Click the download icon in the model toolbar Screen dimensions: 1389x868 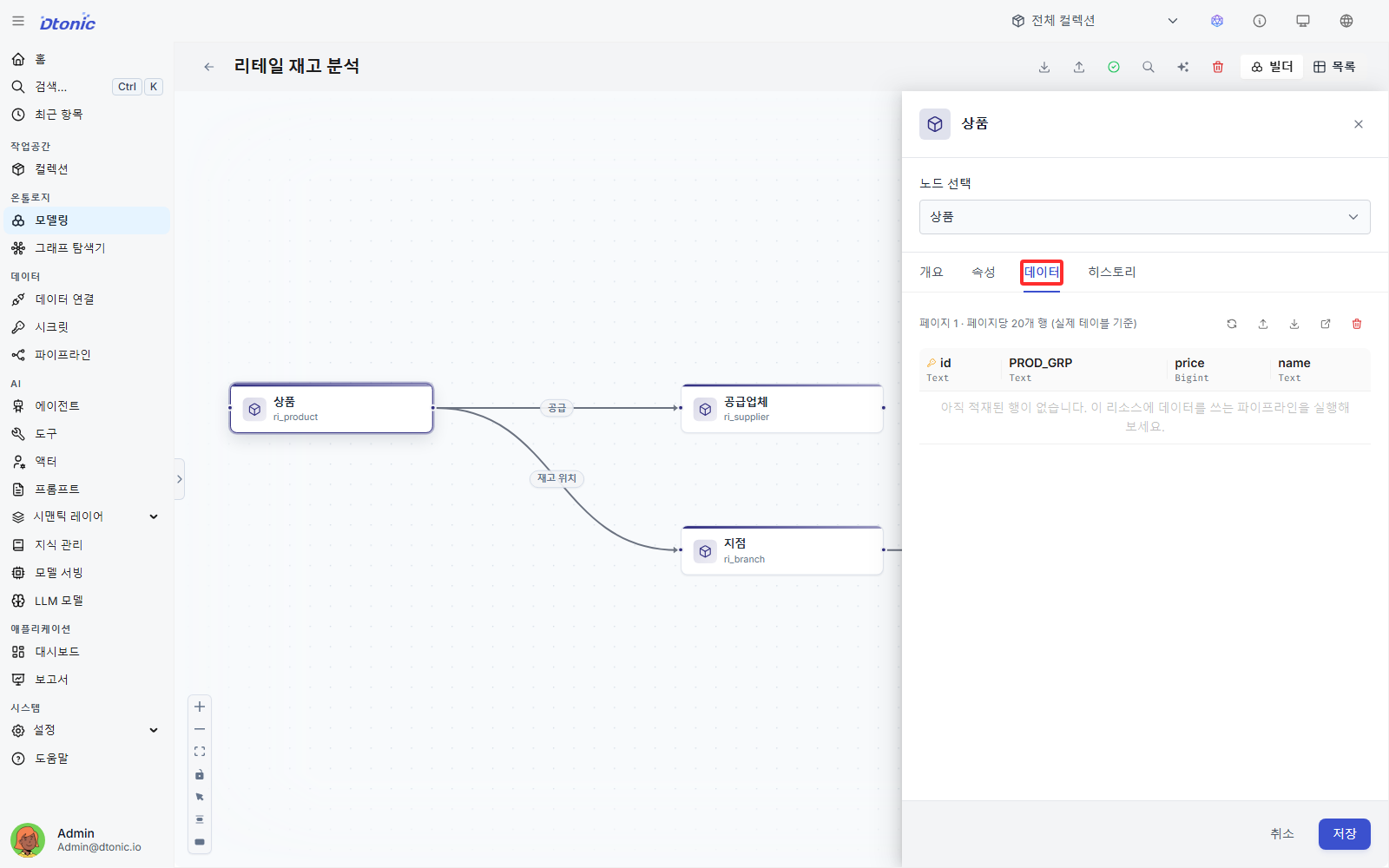coord(1044,67)
